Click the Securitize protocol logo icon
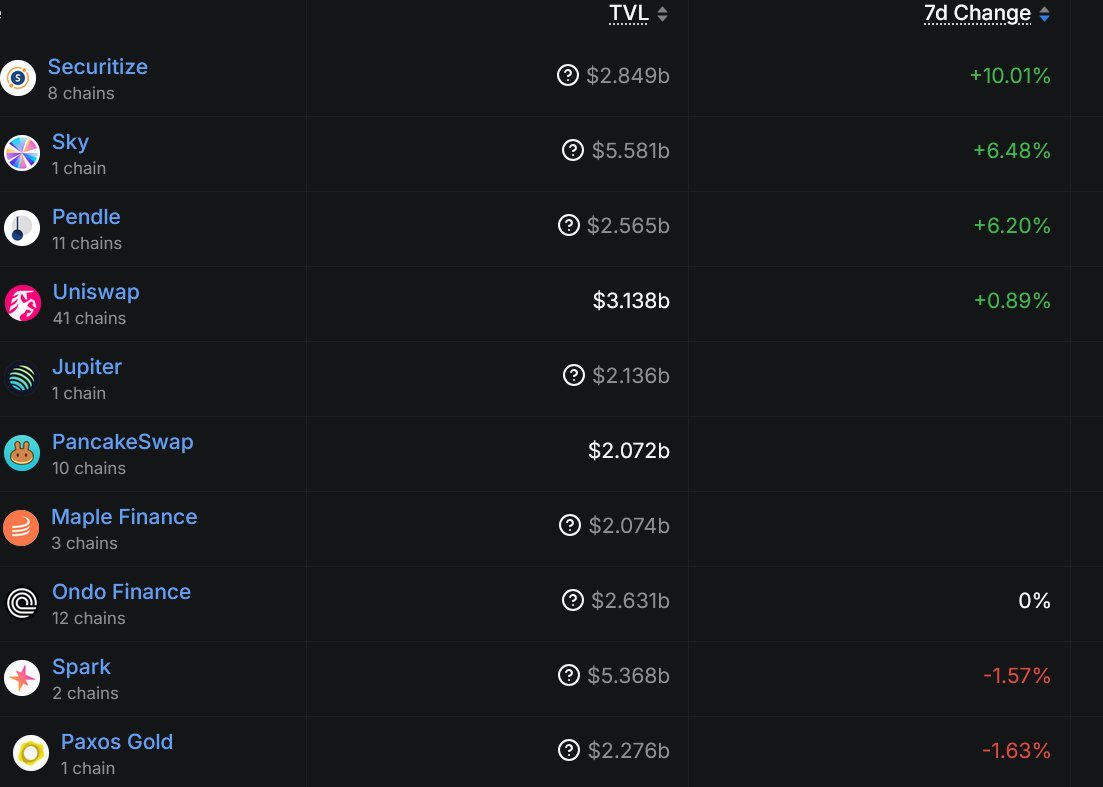1103x787 pixels. pyautogui.click(x=18, y=78)
